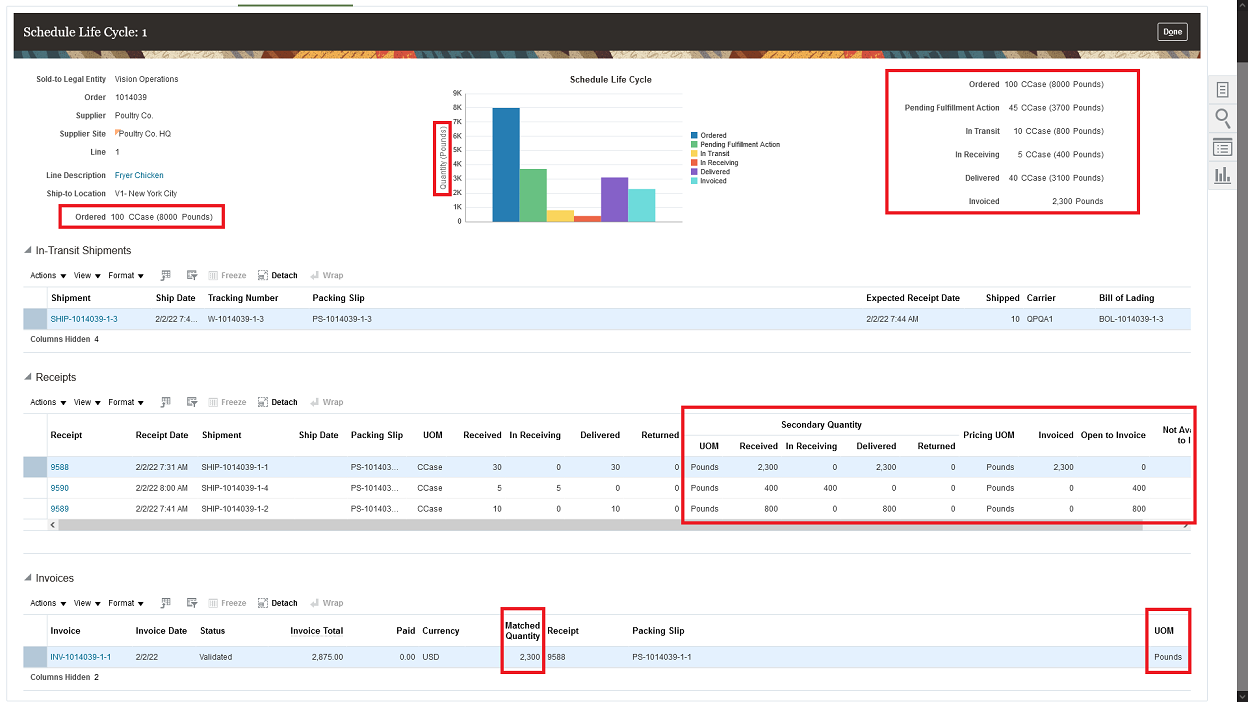
Task: Click Wrap in Receipts toolbar
Action: pos(327,402)
